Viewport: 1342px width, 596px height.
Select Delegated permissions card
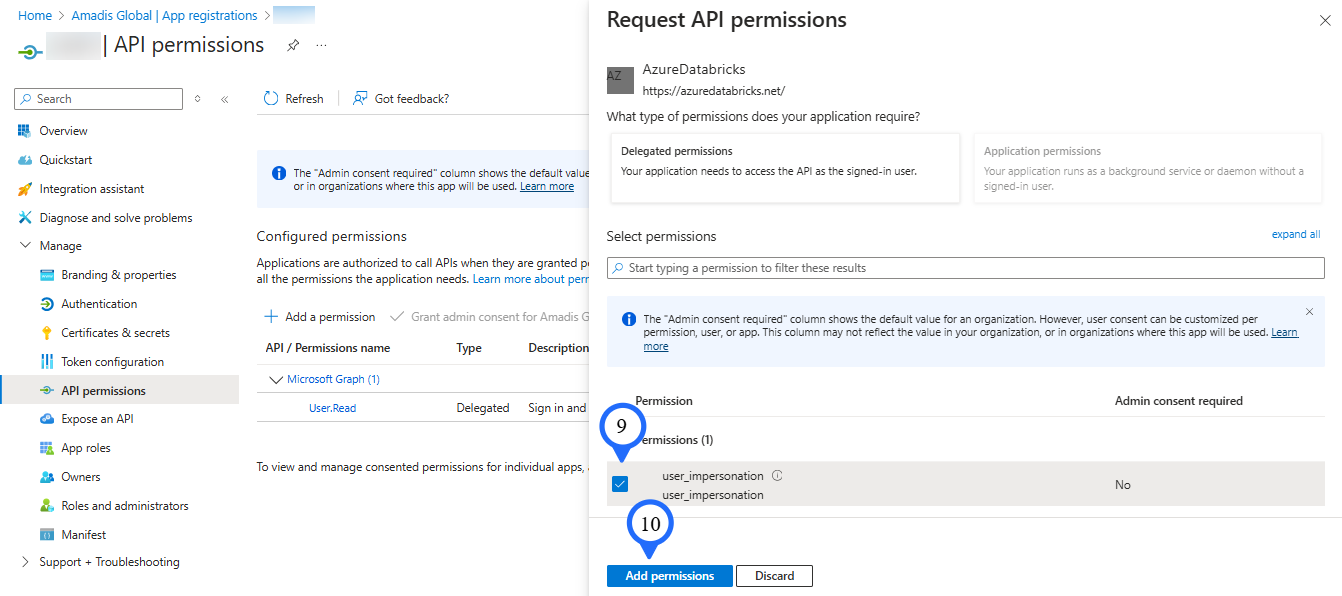coord(785,168)
